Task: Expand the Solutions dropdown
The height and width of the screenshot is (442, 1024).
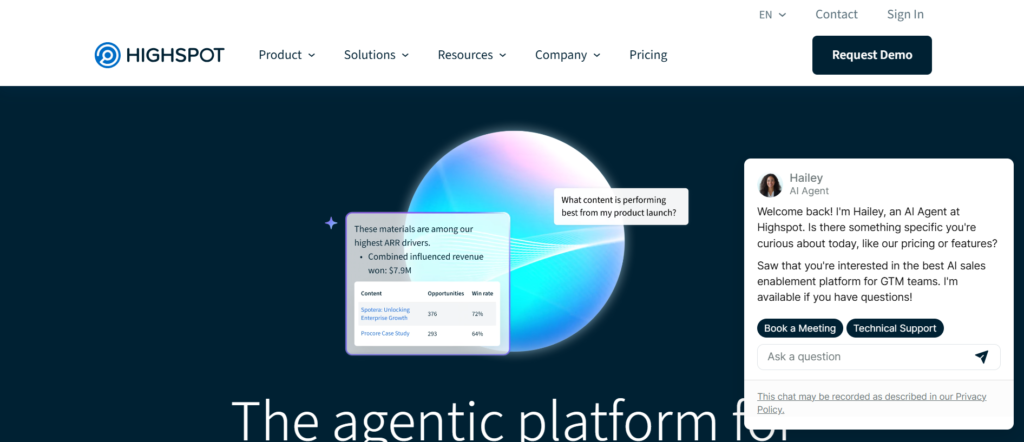Action: pyautogui.click(x=376, y=55)
